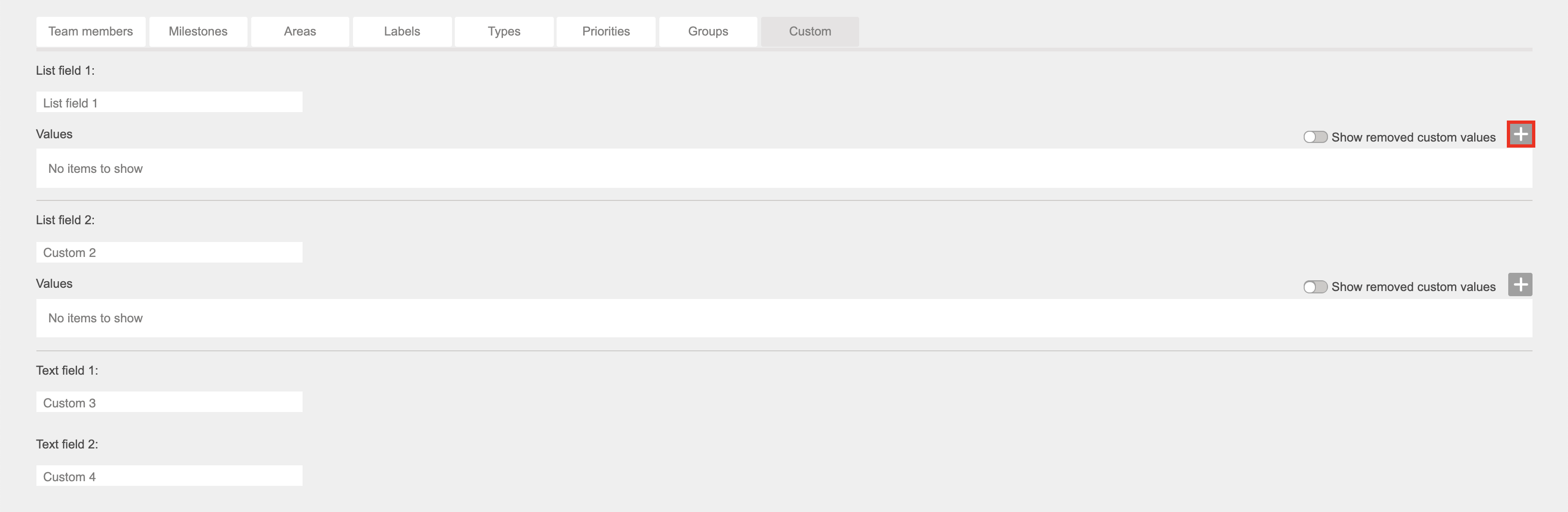The image size is (1568, 512).
Task: Switch to the Priorities tab
Action: [x=606, y=32]
